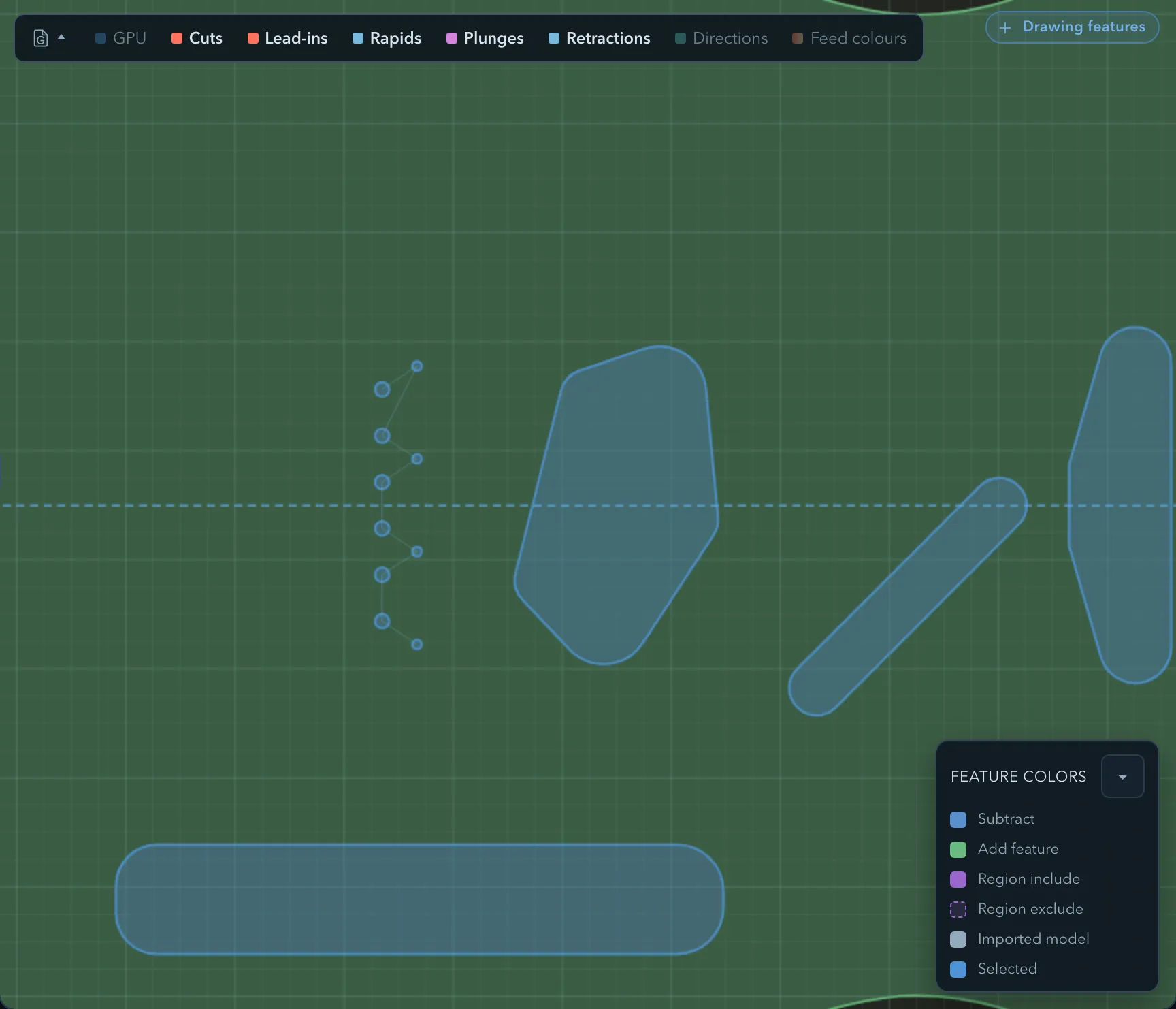This screenshot has height=1009, width=1176.
Task: Click the Region include swatch
Action: tap(958, 879)
